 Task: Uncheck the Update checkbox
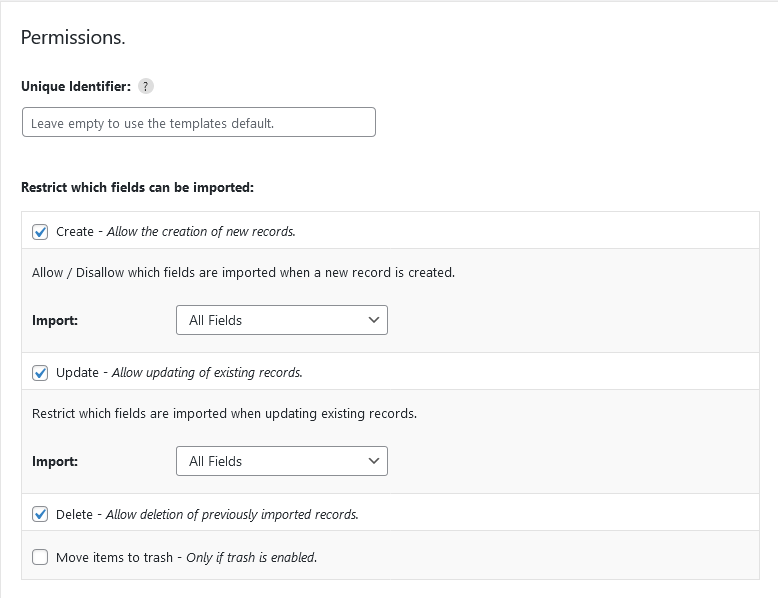(x=40, y=373)
